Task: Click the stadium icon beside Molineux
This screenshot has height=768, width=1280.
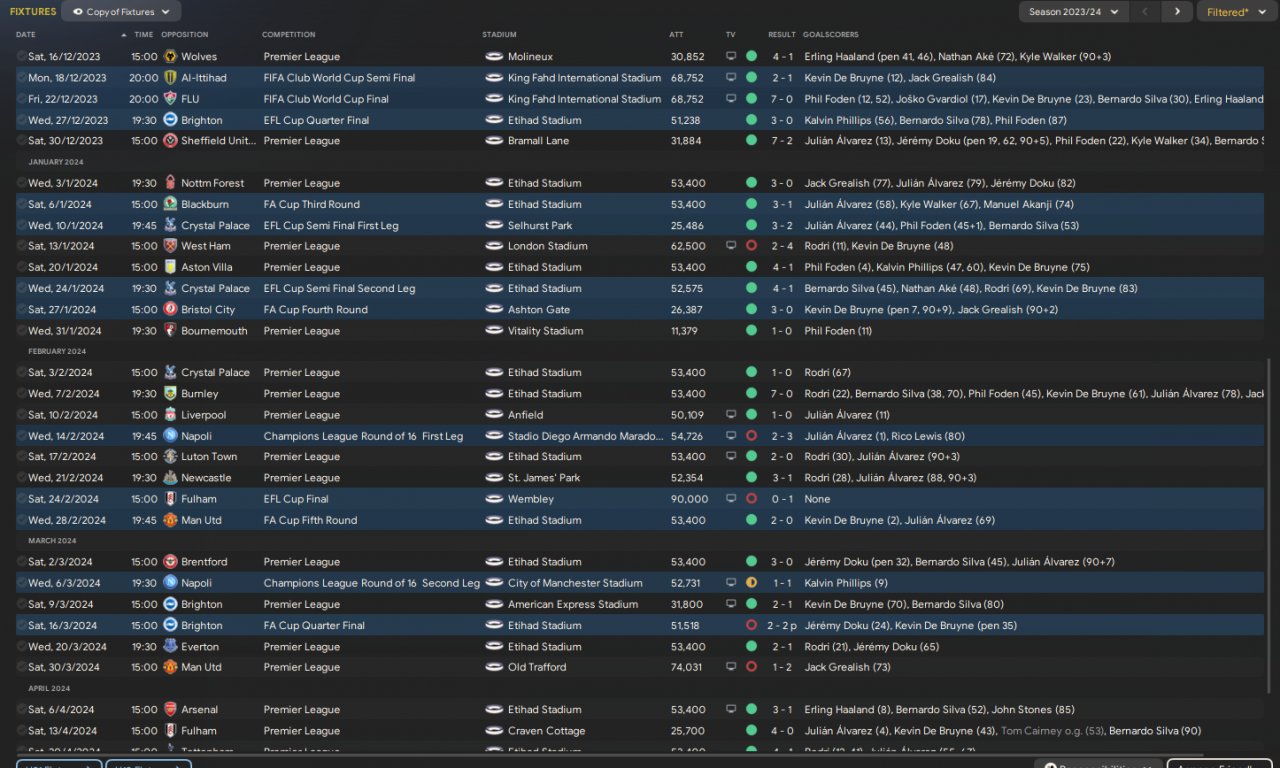Action: coord(494,57)
